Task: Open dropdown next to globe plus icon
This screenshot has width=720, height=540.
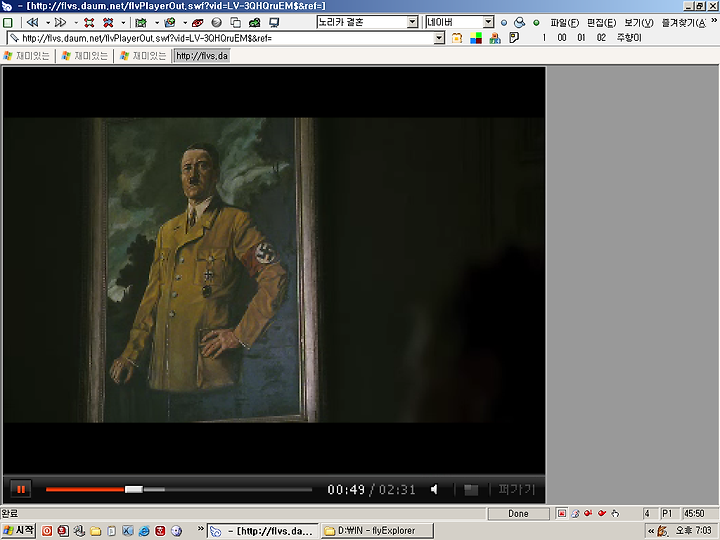Action: click(x=185, y=22)
